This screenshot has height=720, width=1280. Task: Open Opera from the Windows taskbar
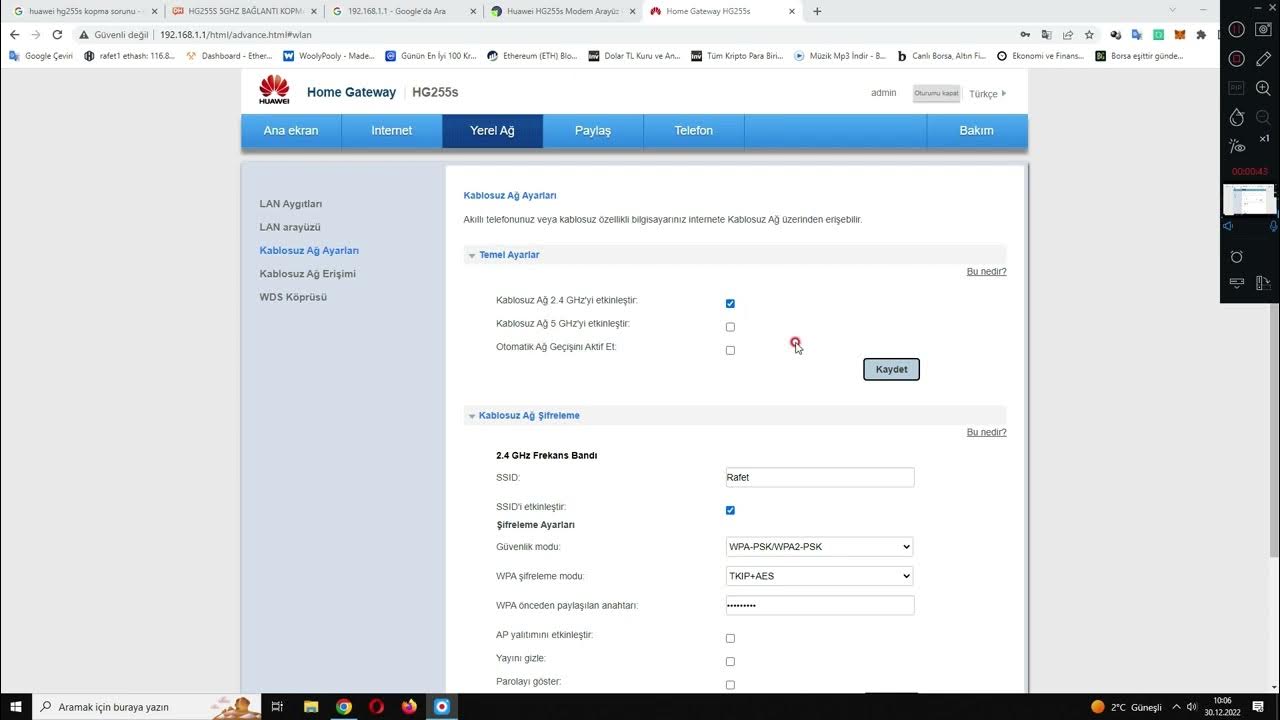376,706
